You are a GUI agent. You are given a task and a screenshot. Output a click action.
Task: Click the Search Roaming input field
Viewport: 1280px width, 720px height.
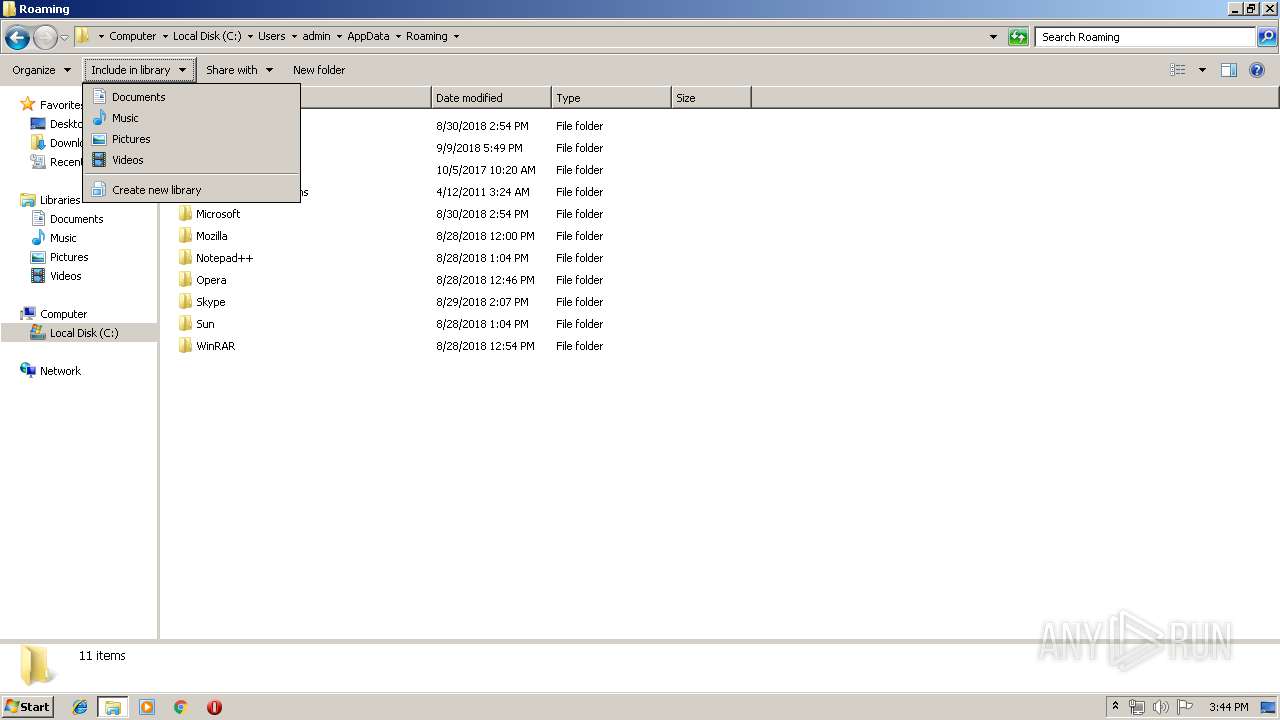(1146, 37)
